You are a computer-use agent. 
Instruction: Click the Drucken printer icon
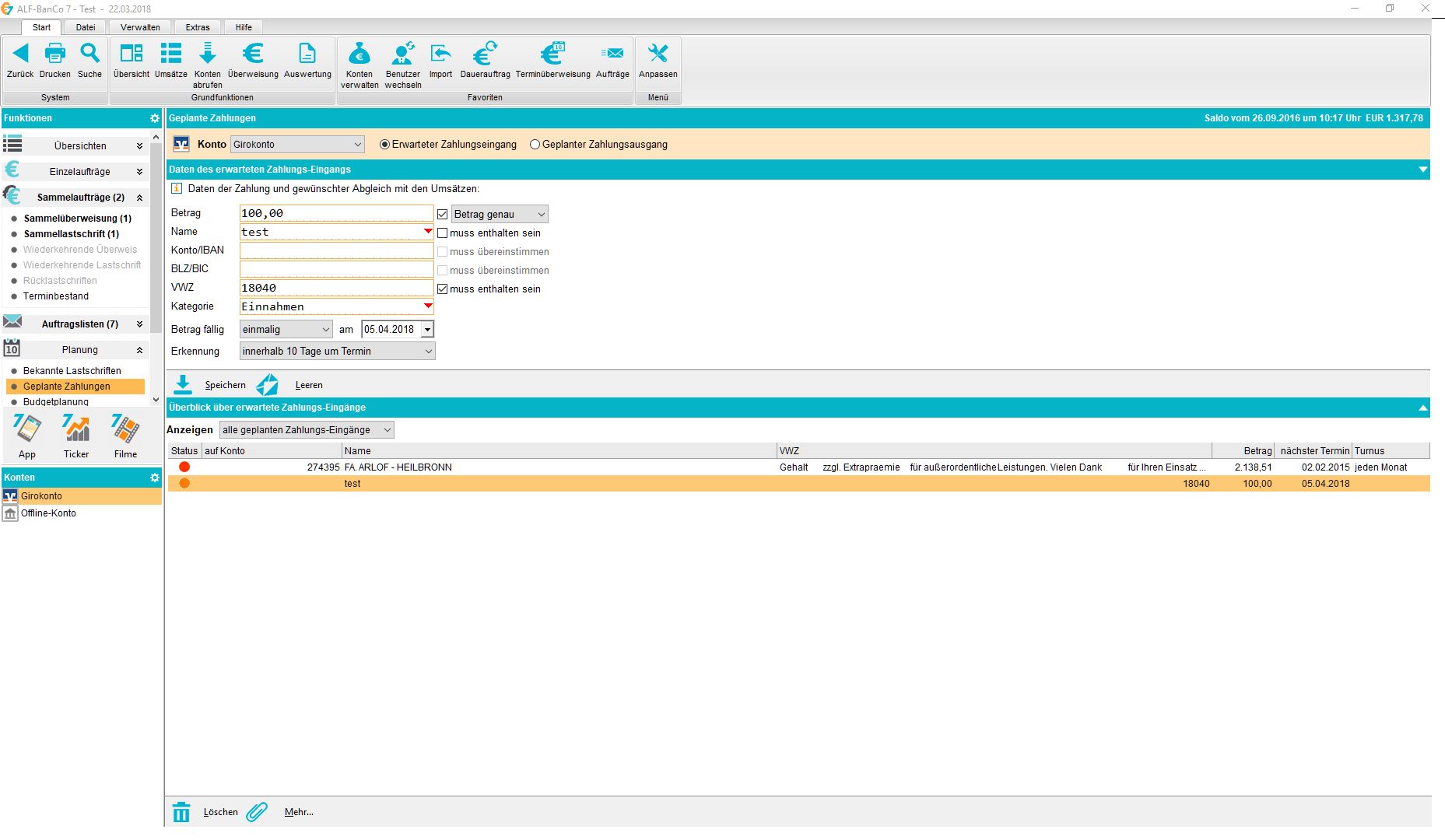point(55,54)
